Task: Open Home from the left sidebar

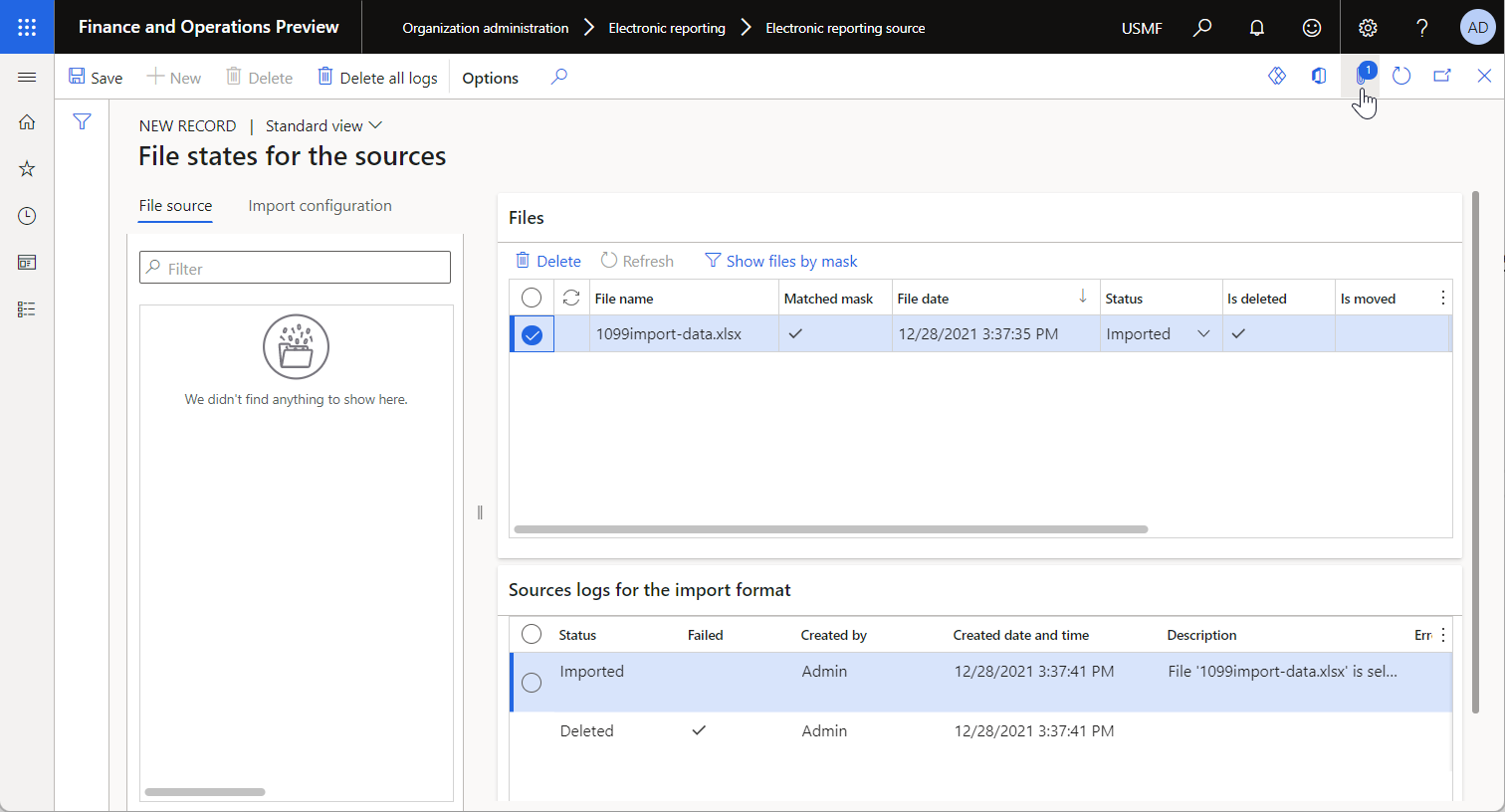Action: click(x=27, y=120)
